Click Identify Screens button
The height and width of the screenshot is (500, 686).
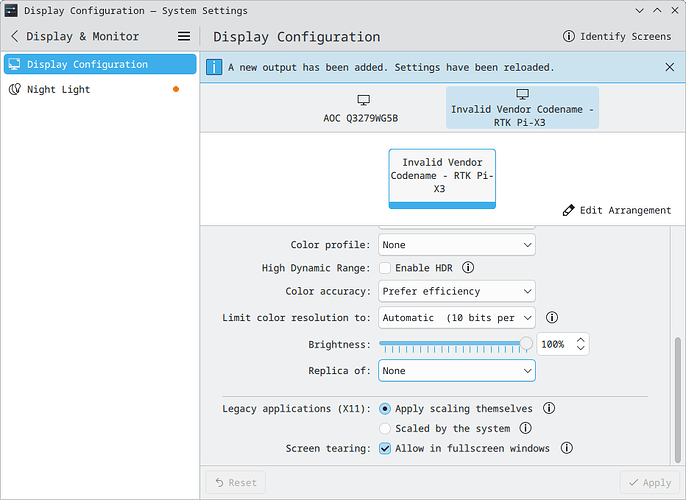[616, 36]
